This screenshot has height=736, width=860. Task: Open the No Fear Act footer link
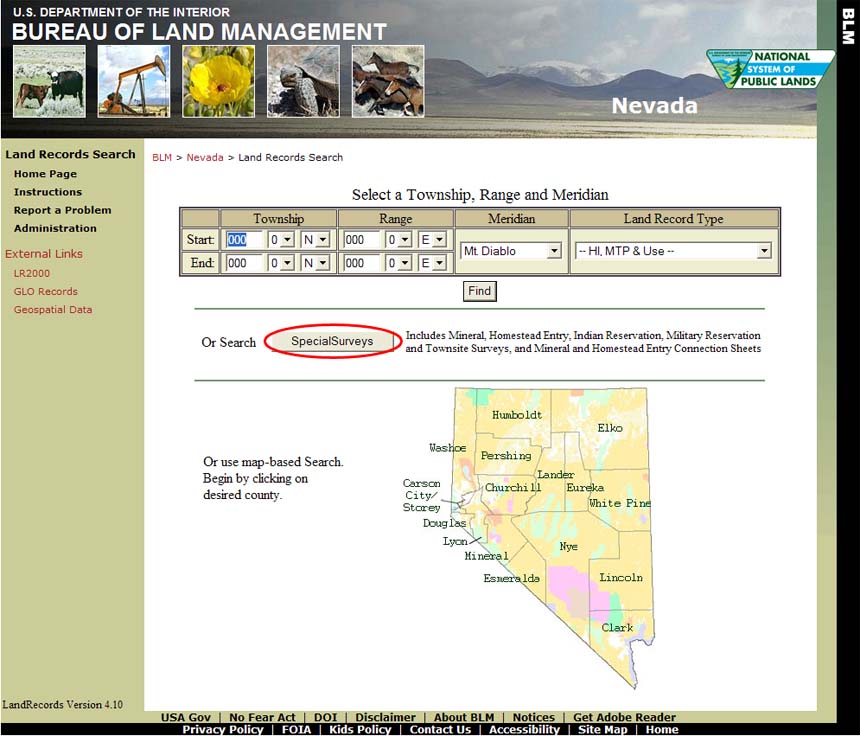coord(262,717)
